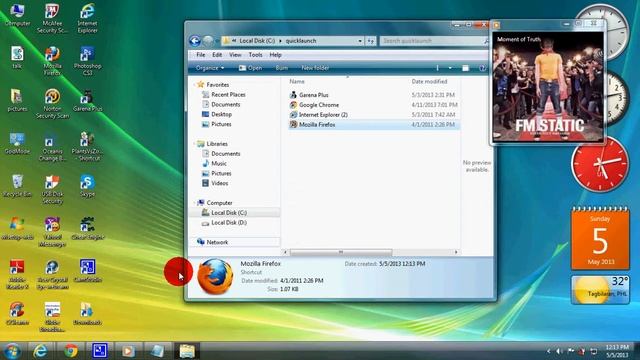Open Windows Media Player taskbar icon
This screenshot has width=640, height=360.
click(x=128, y=351)
